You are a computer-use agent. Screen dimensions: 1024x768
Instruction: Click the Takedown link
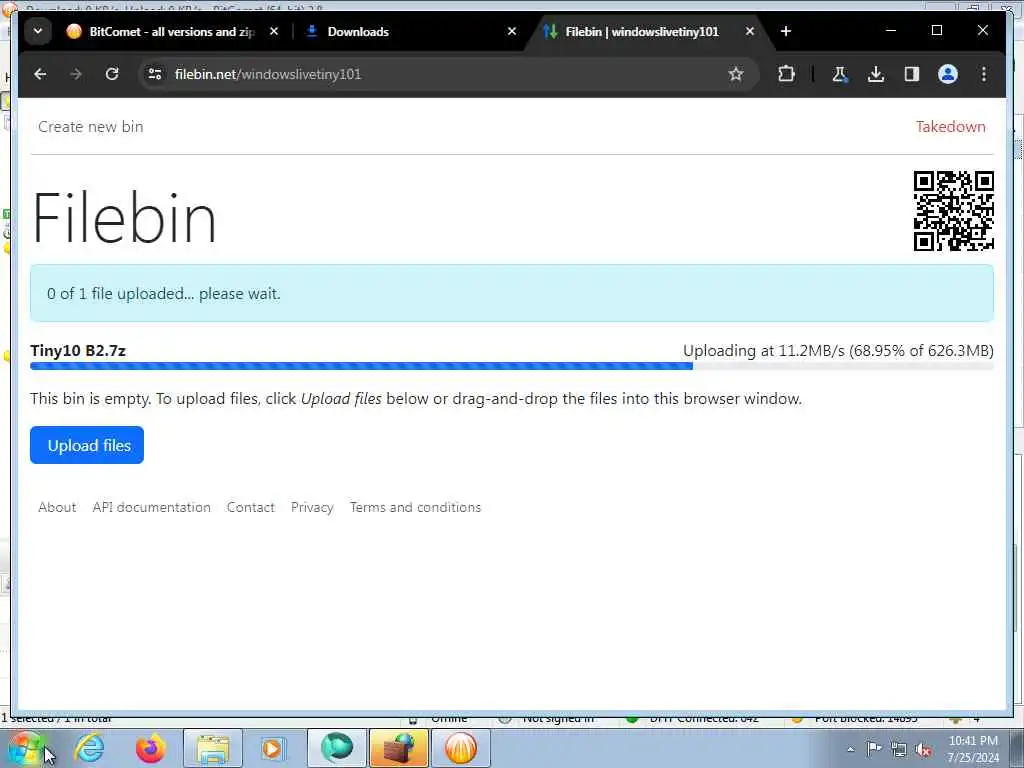(x=950, y=127)
